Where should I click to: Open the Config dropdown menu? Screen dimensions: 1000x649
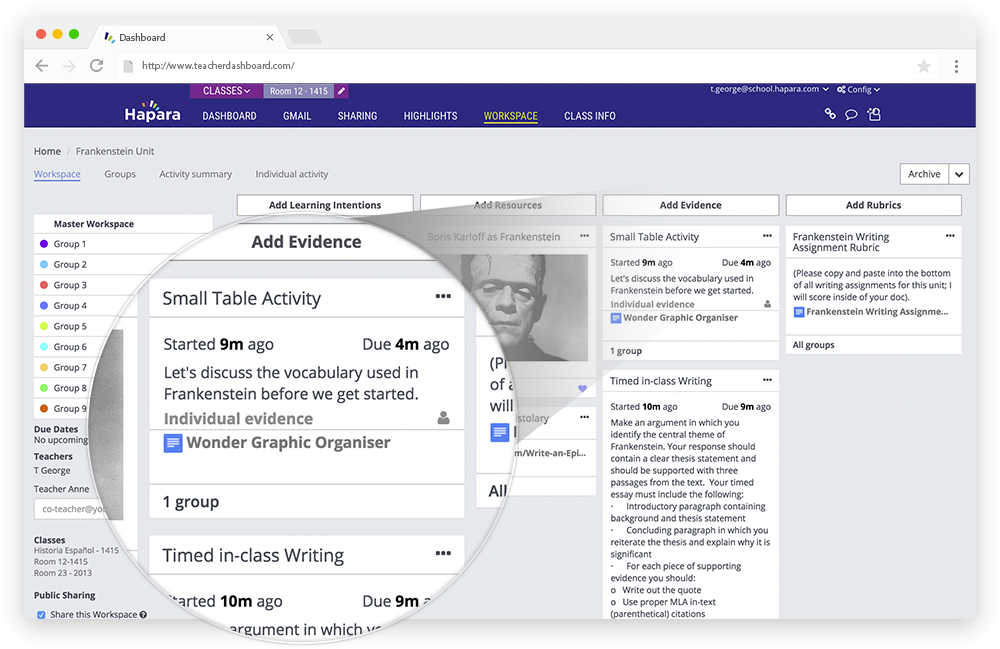pyautogui.click(x=858, y=89)
